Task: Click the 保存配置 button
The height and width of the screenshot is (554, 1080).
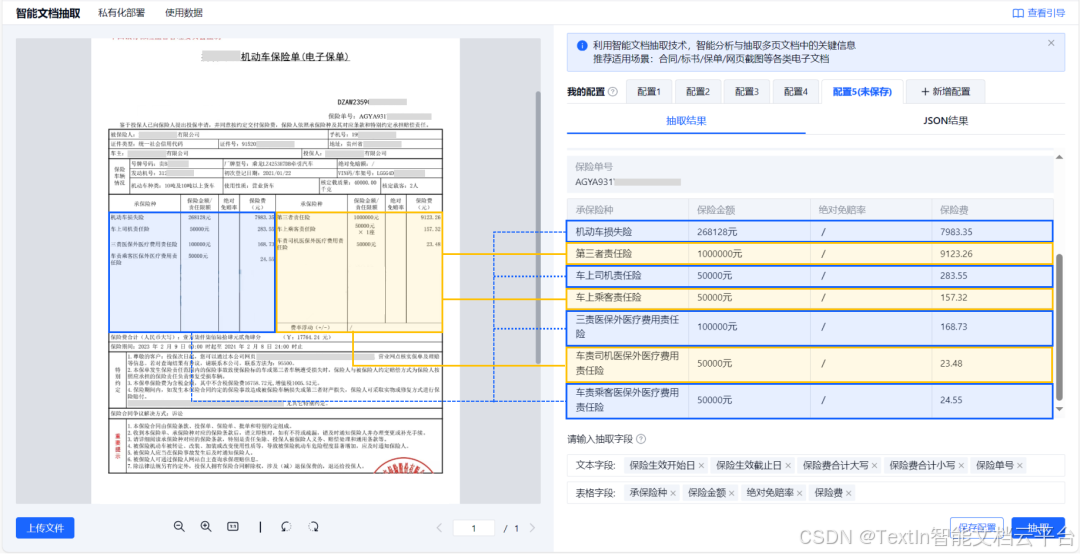Action: click(x=977, y=528)
